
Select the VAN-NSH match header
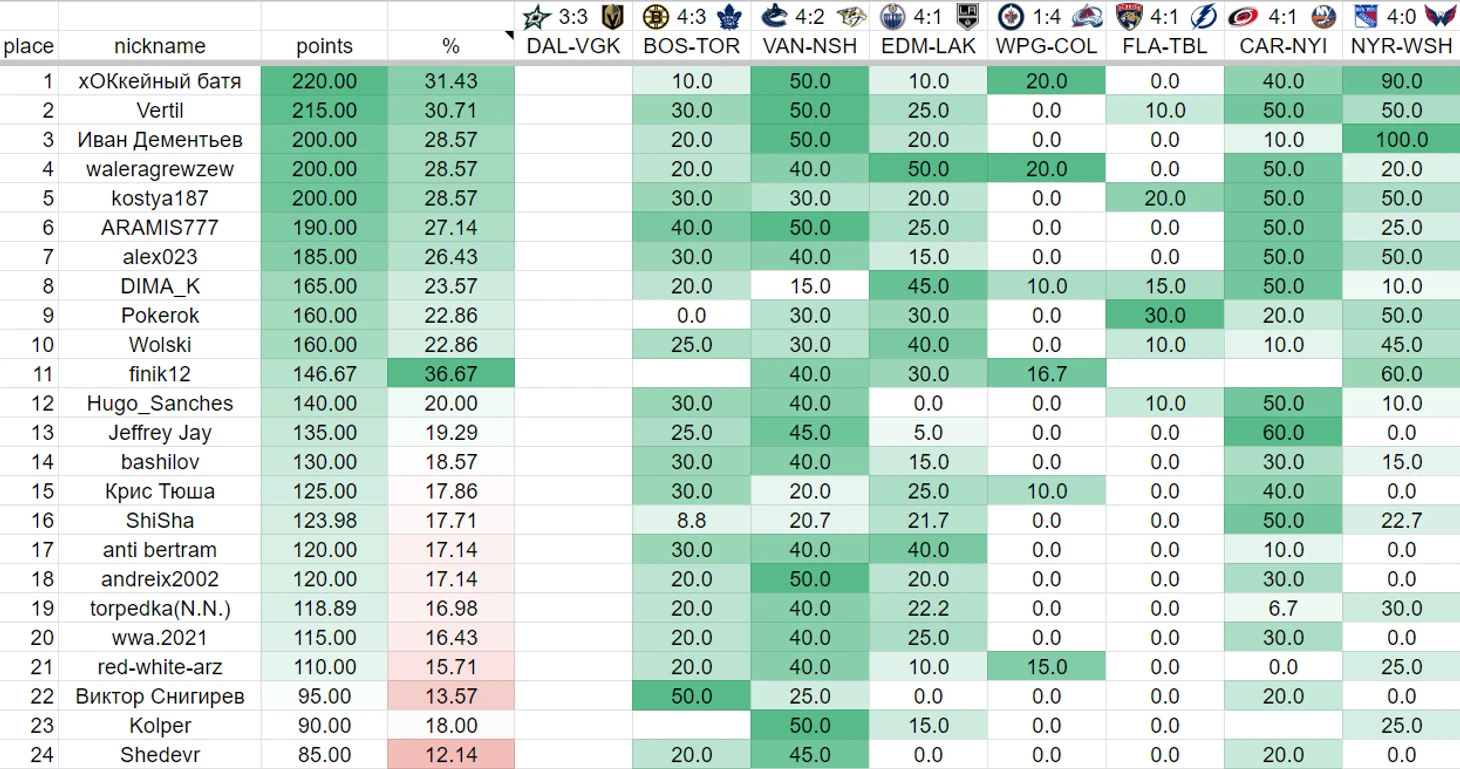click(810, 46)
